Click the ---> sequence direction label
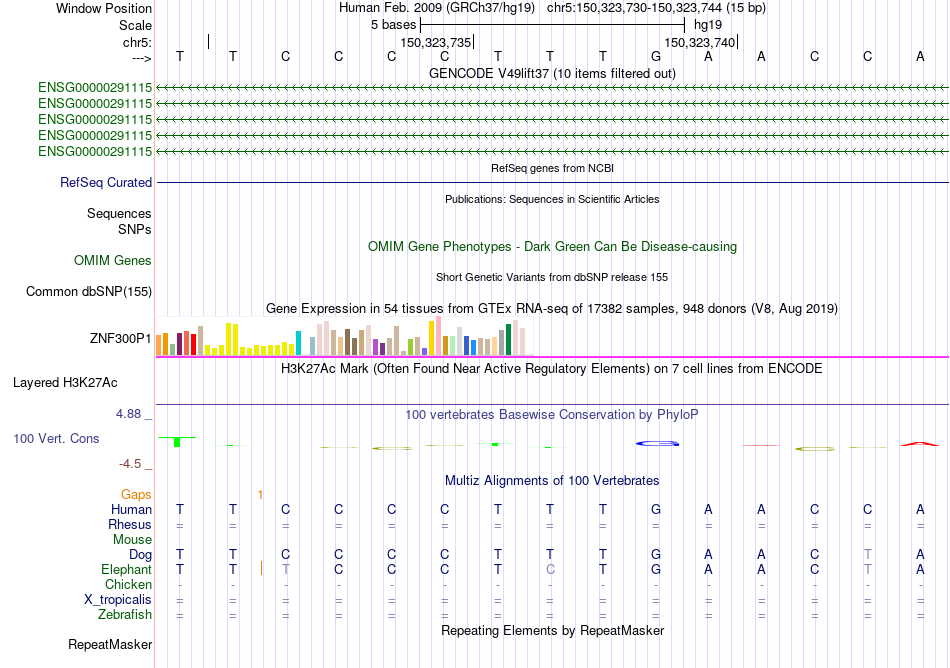The image size is (950, 668). coord(141,58)
